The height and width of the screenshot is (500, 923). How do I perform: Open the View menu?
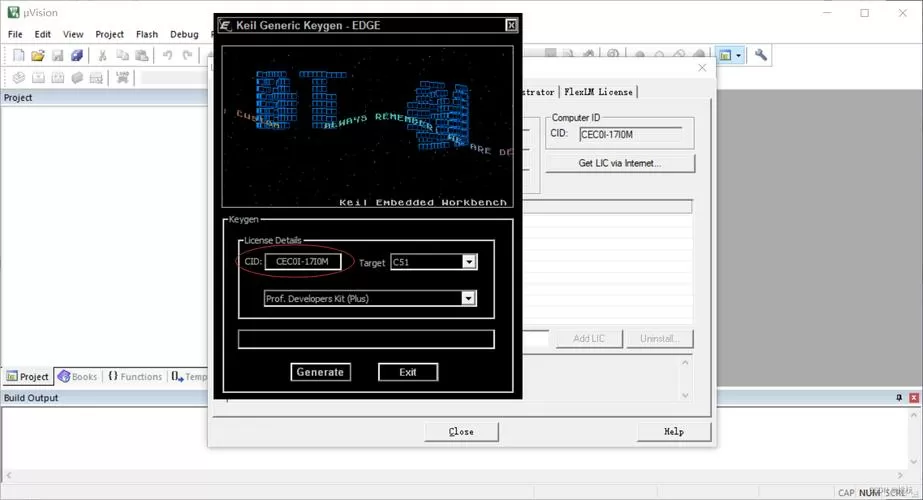coord(73,34)
